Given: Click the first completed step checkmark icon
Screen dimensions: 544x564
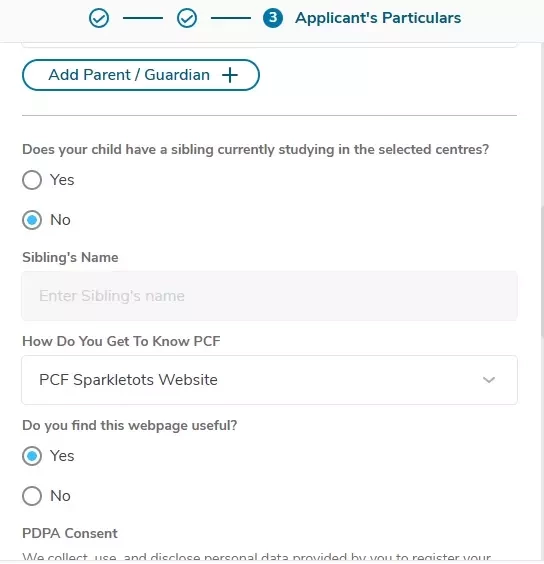Looking at the screenshot, I should (x=99, y=18).
